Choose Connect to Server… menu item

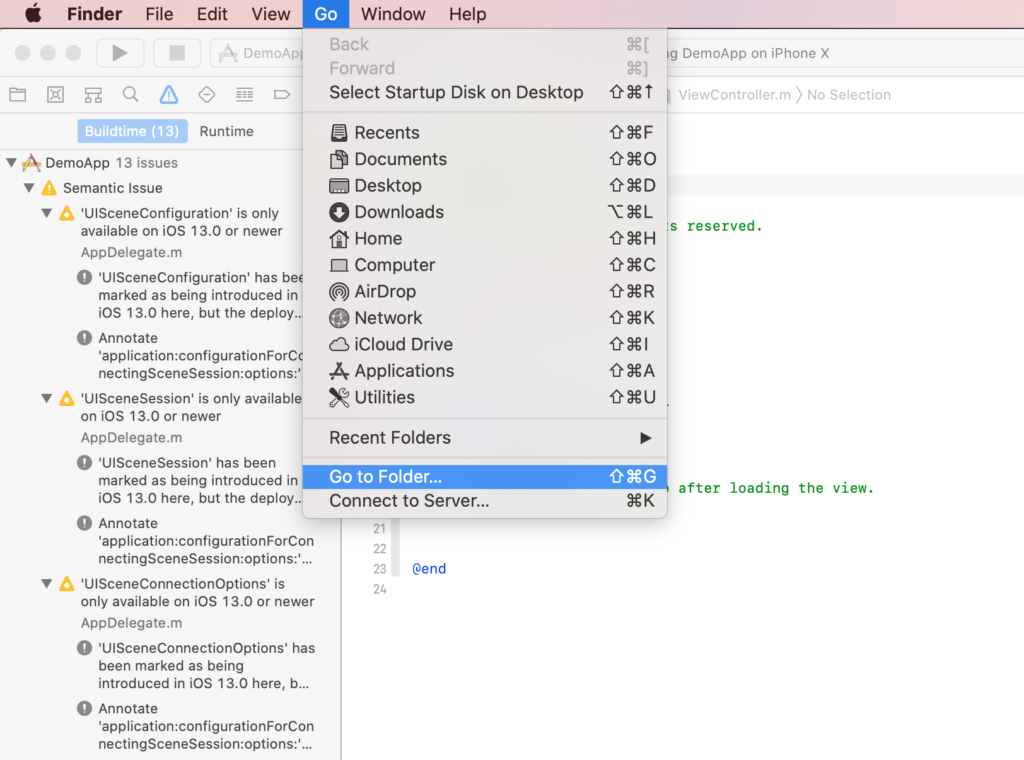tap(485, 501)
